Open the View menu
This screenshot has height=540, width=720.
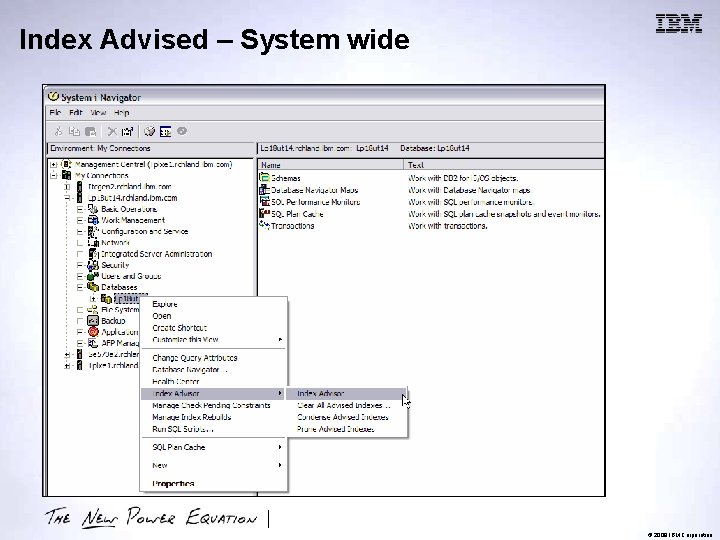[98, 112]
